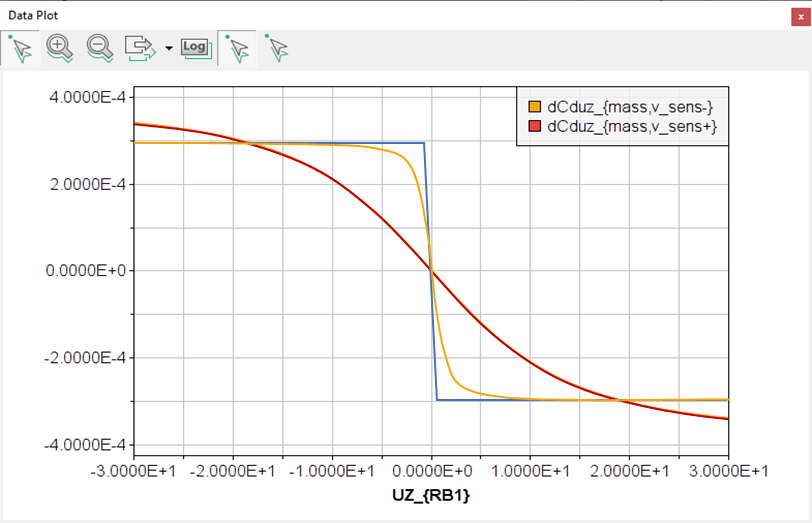Click the zoom in magnifier icon
Screen dimensions: 812x523
pos(59,48)
